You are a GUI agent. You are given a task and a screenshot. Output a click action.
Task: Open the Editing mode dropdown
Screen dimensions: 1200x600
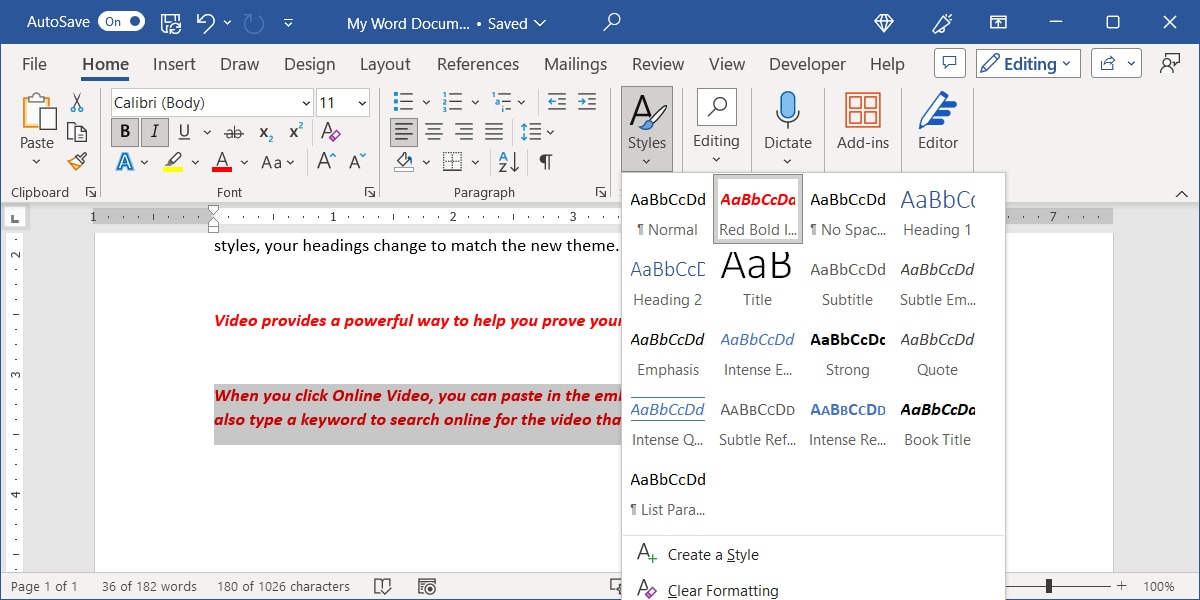[1028, 64]
